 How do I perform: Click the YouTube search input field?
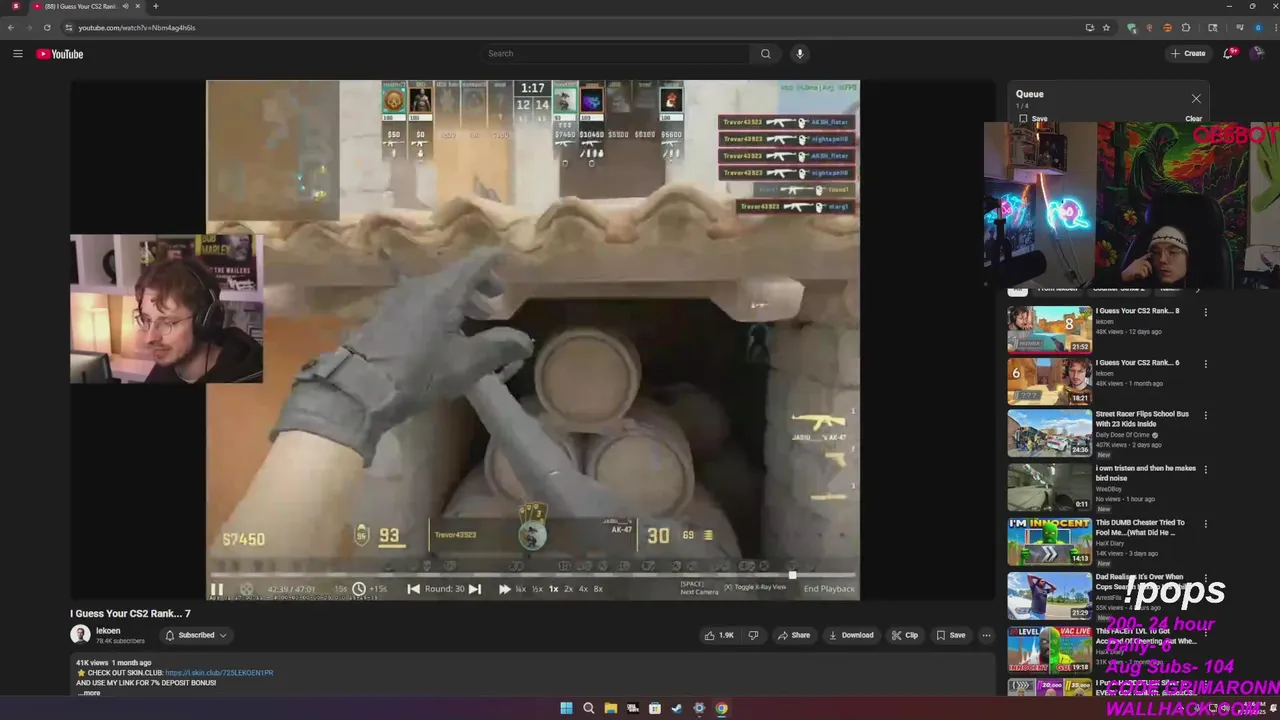pos(615,54)
